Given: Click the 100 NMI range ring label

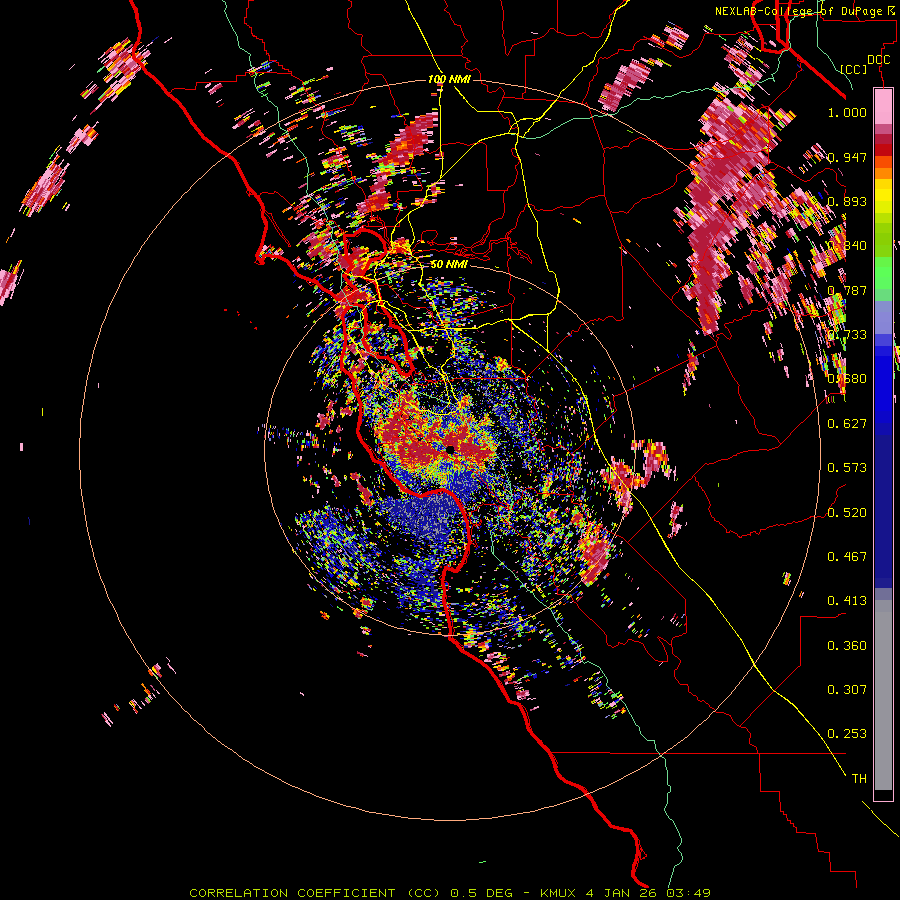Looking at the screenshot, I should click(449, 79).
